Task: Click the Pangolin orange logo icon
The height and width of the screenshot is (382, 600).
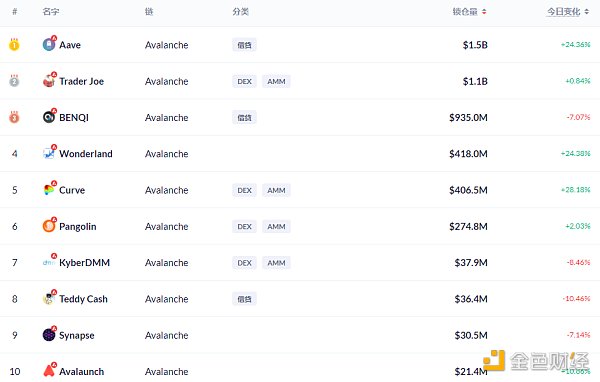Action: [x=49, y=226]
